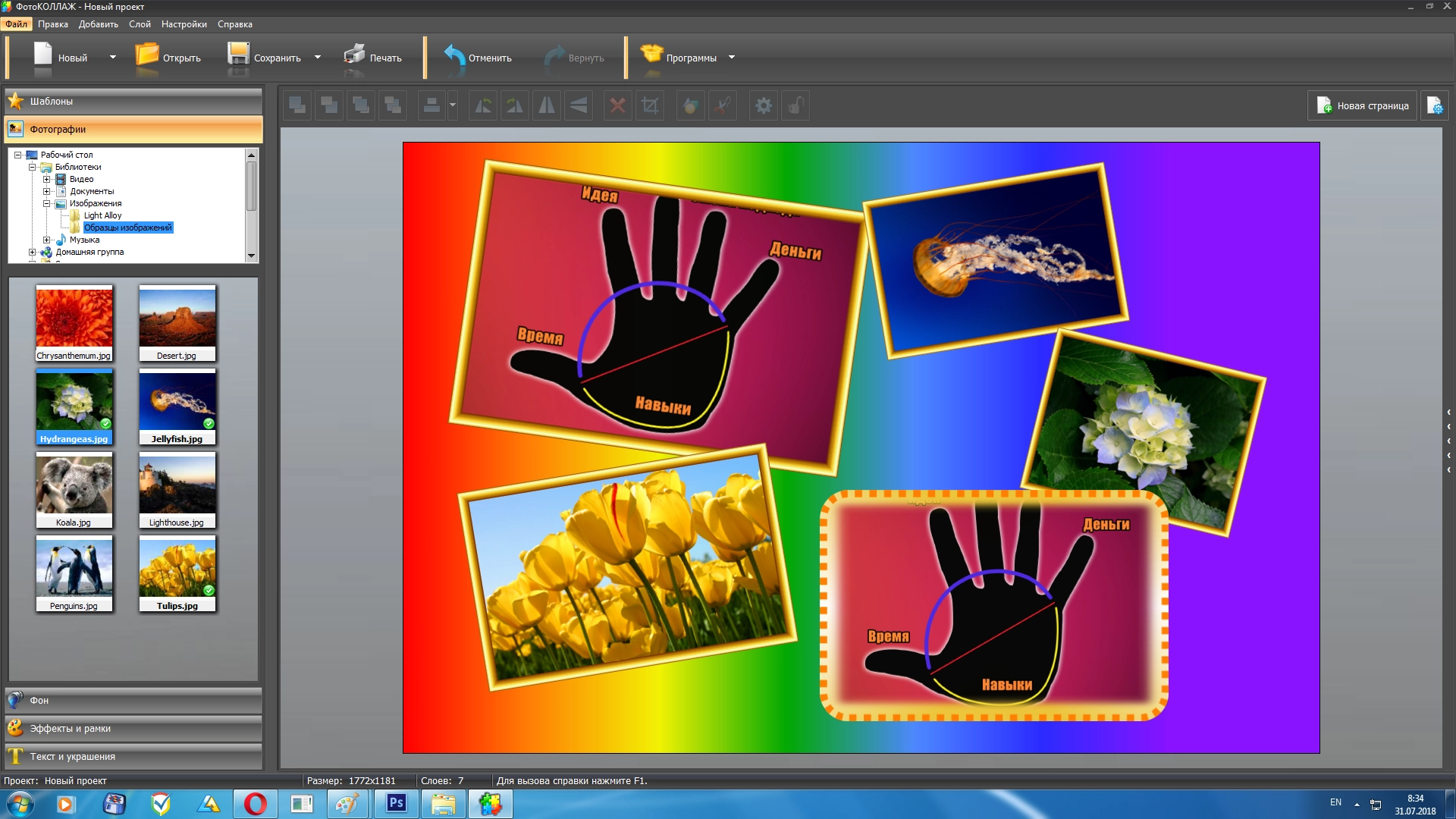This screenshot has height=819, width=1456.
Task: Select the Koala.jpg thumbnail
Action: tap(74, 490)
